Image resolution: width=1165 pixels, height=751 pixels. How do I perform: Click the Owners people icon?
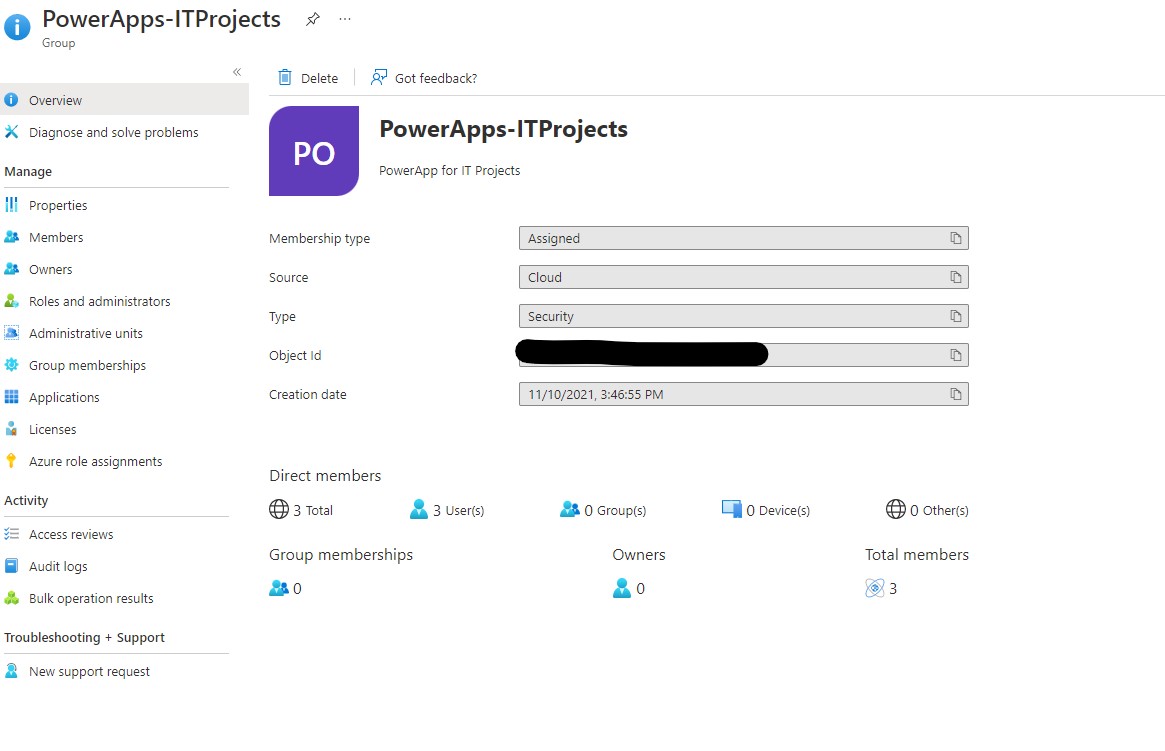point(11,269)
